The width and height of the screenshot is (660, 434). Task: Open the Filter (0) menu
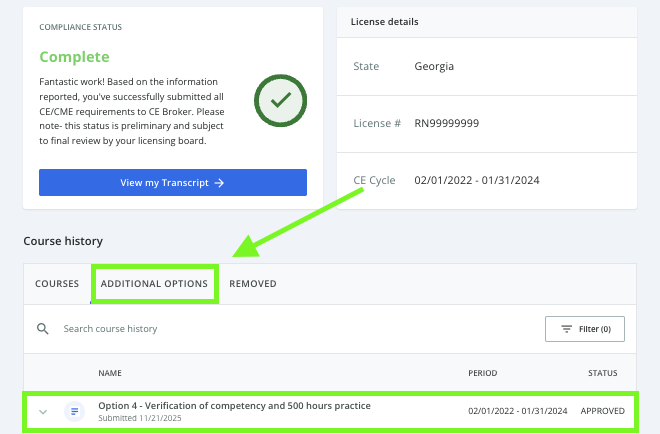click(585, 329)
